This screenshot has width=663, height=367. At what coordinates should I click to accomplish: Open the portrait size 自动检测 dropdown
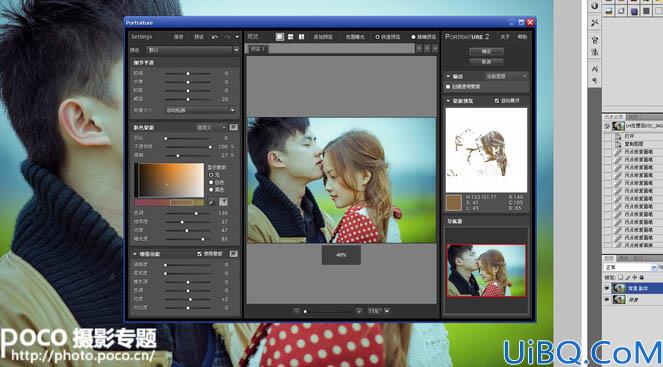[200, 110]
